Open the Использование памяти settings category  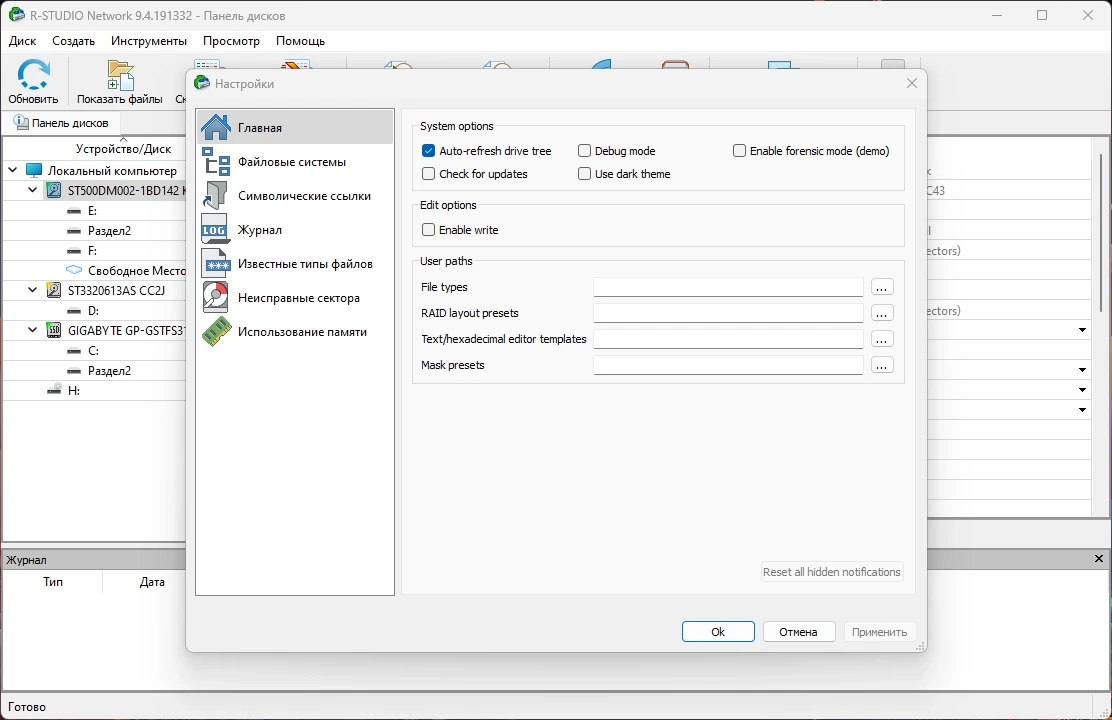pos(295,332)
